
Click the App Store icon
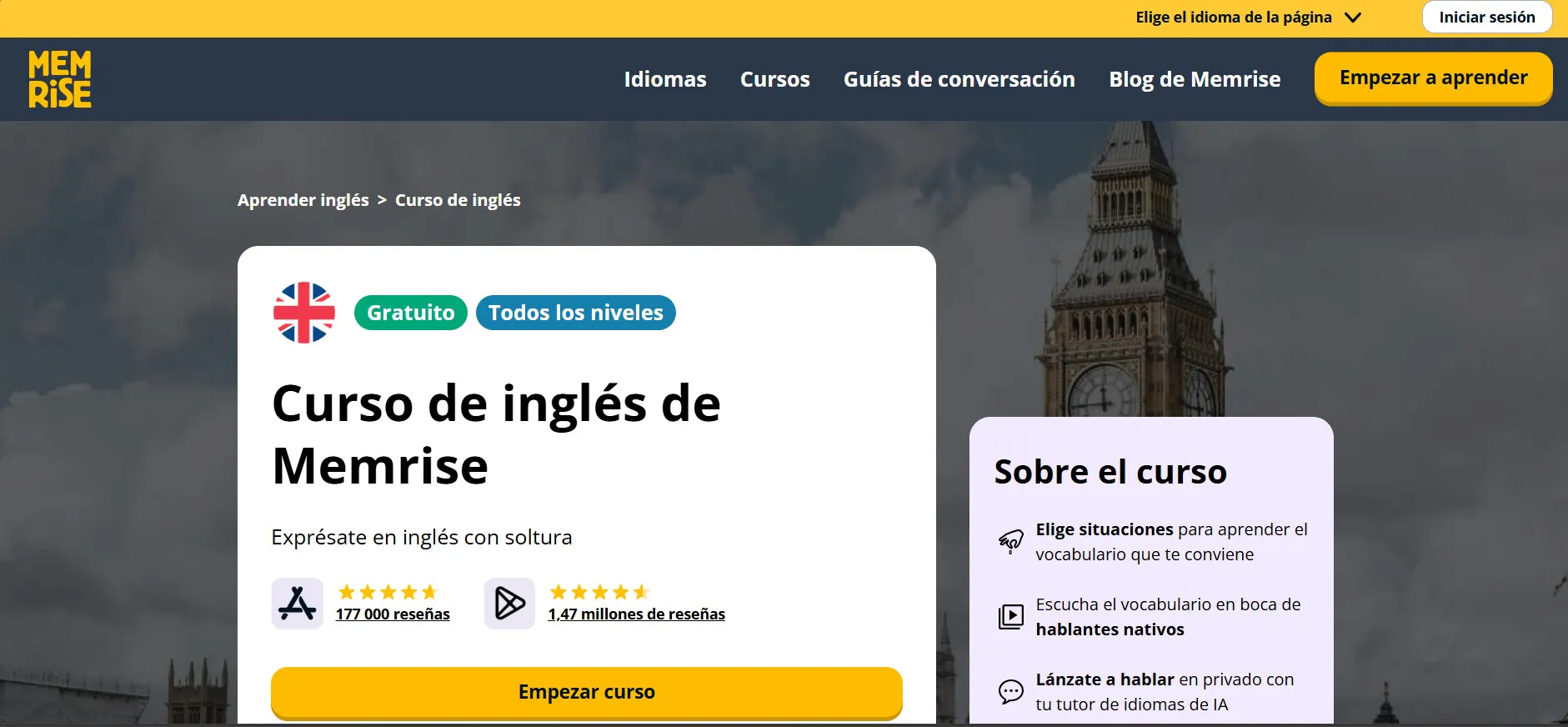point(298,604)
